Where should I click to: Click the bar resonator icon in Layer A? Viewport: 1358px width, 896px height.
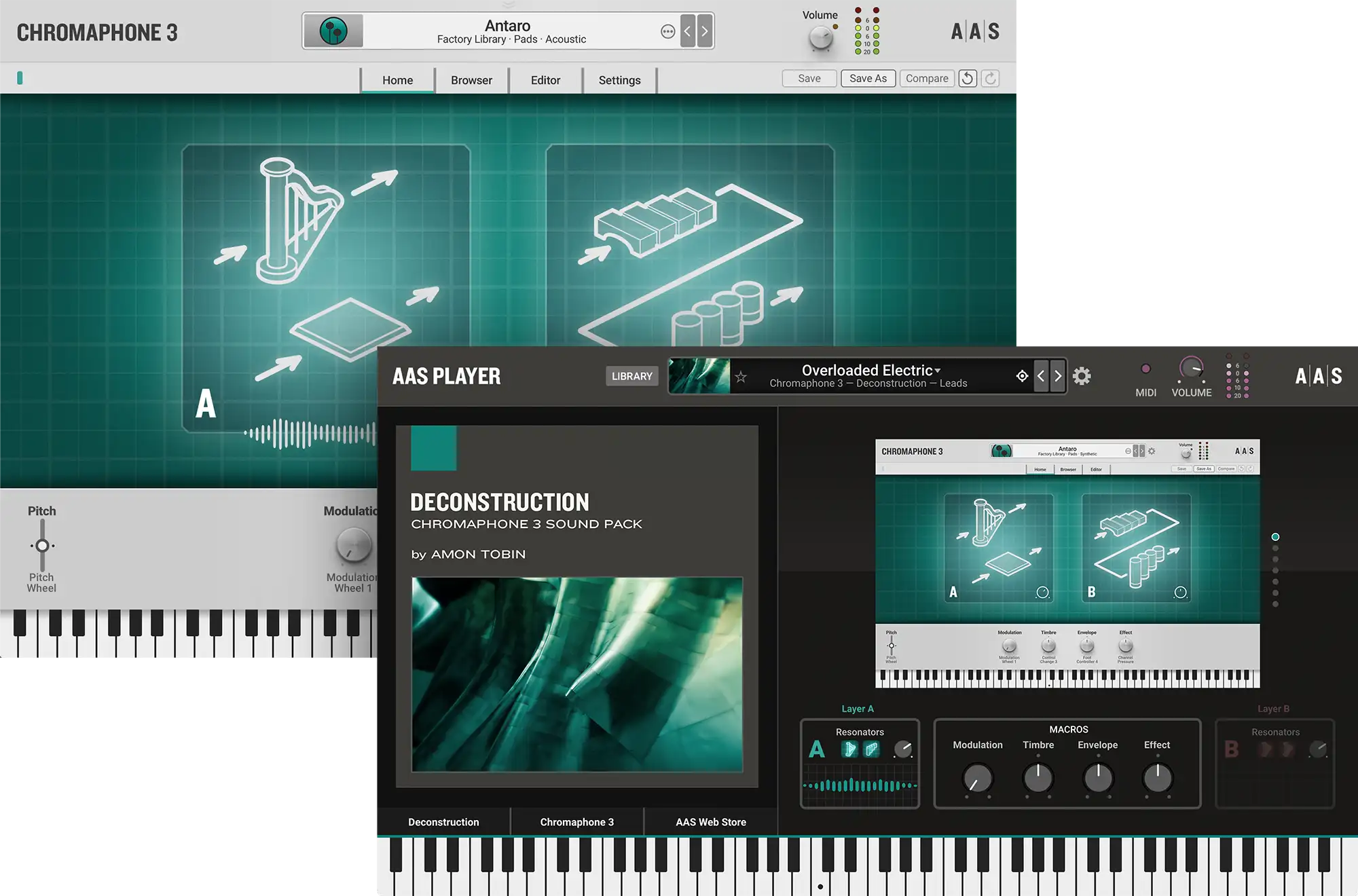click(x=872, y=749)
